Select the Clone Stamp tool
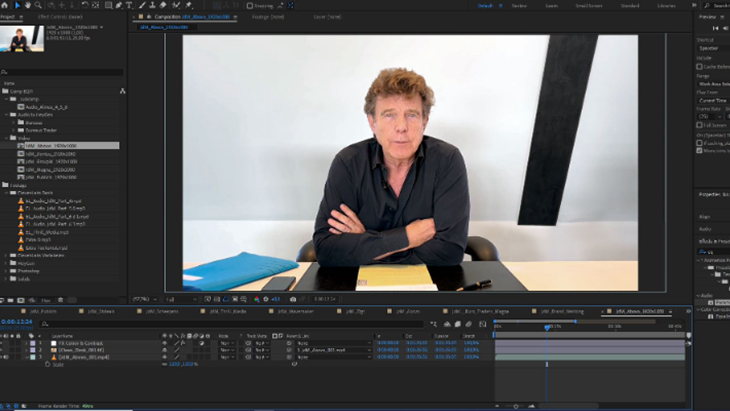The image size is (730, 411). coord(152,5)
